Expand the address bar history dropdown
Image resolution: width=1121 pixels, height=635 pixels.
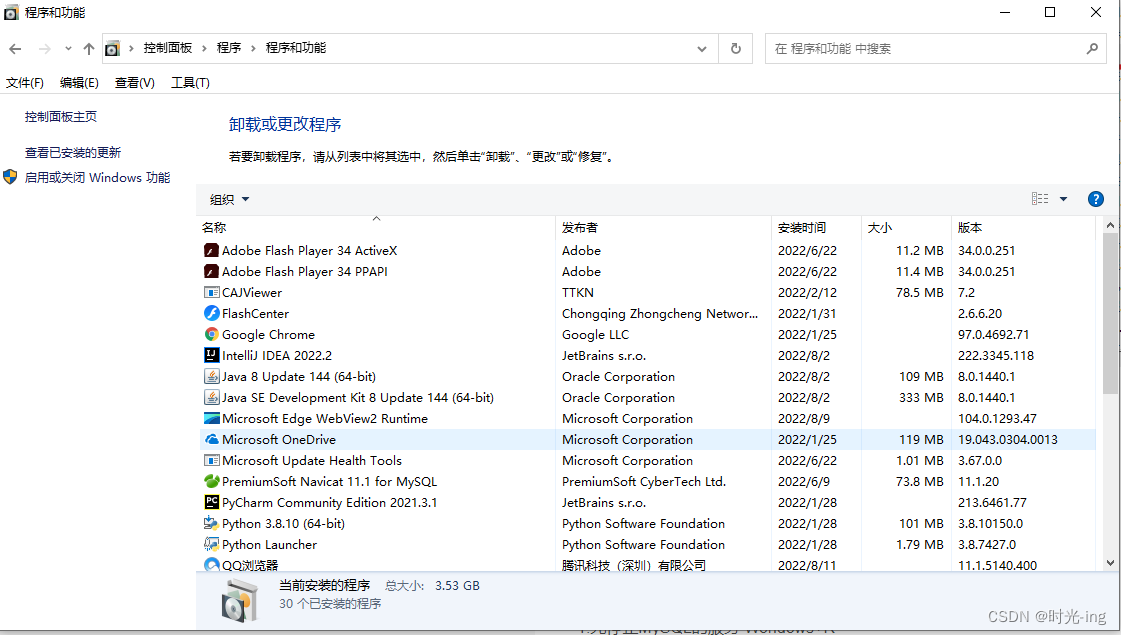point(702,49)
